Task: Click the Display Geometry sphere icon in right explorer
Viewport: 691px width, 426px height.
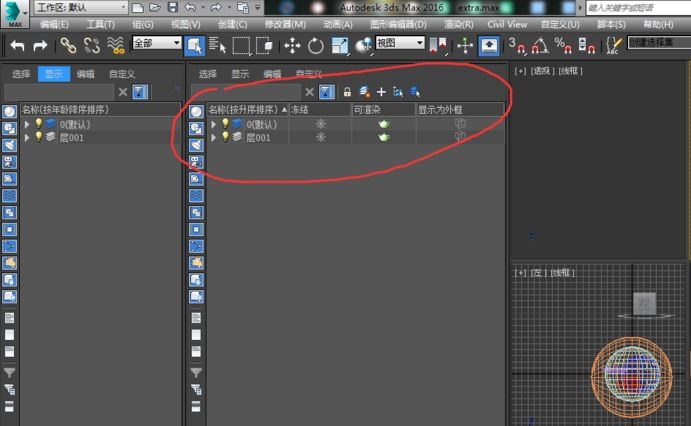Action: [x=196, y=111]
